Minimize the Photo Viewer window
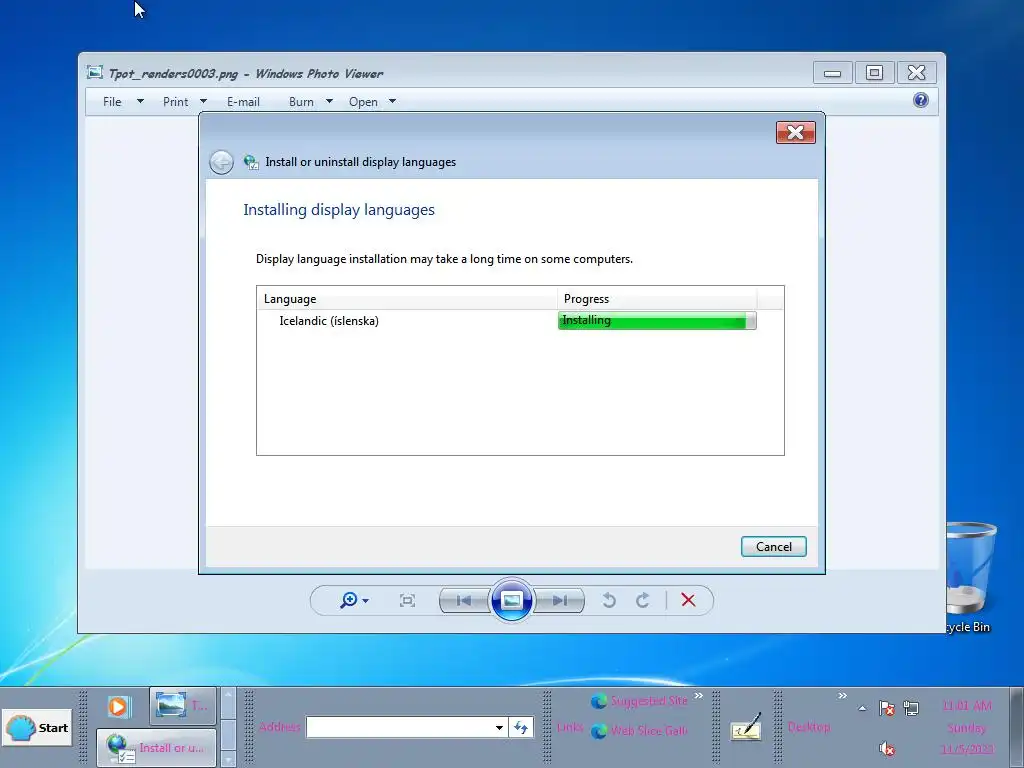The width and height of the screenshot is (1024, 768). coord(833,73)
